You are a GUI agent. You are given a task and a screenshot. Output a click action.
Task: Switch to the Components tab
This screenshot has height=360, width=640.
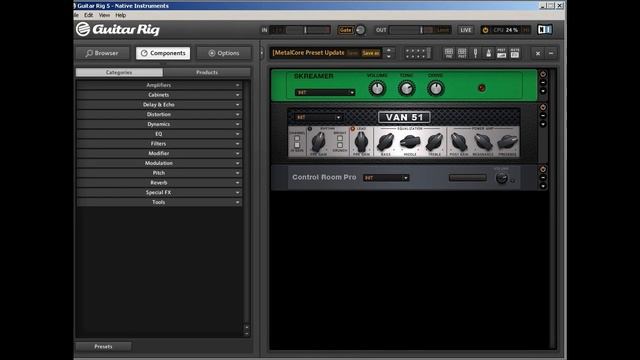pyautogui.click(x=163, y=53)
